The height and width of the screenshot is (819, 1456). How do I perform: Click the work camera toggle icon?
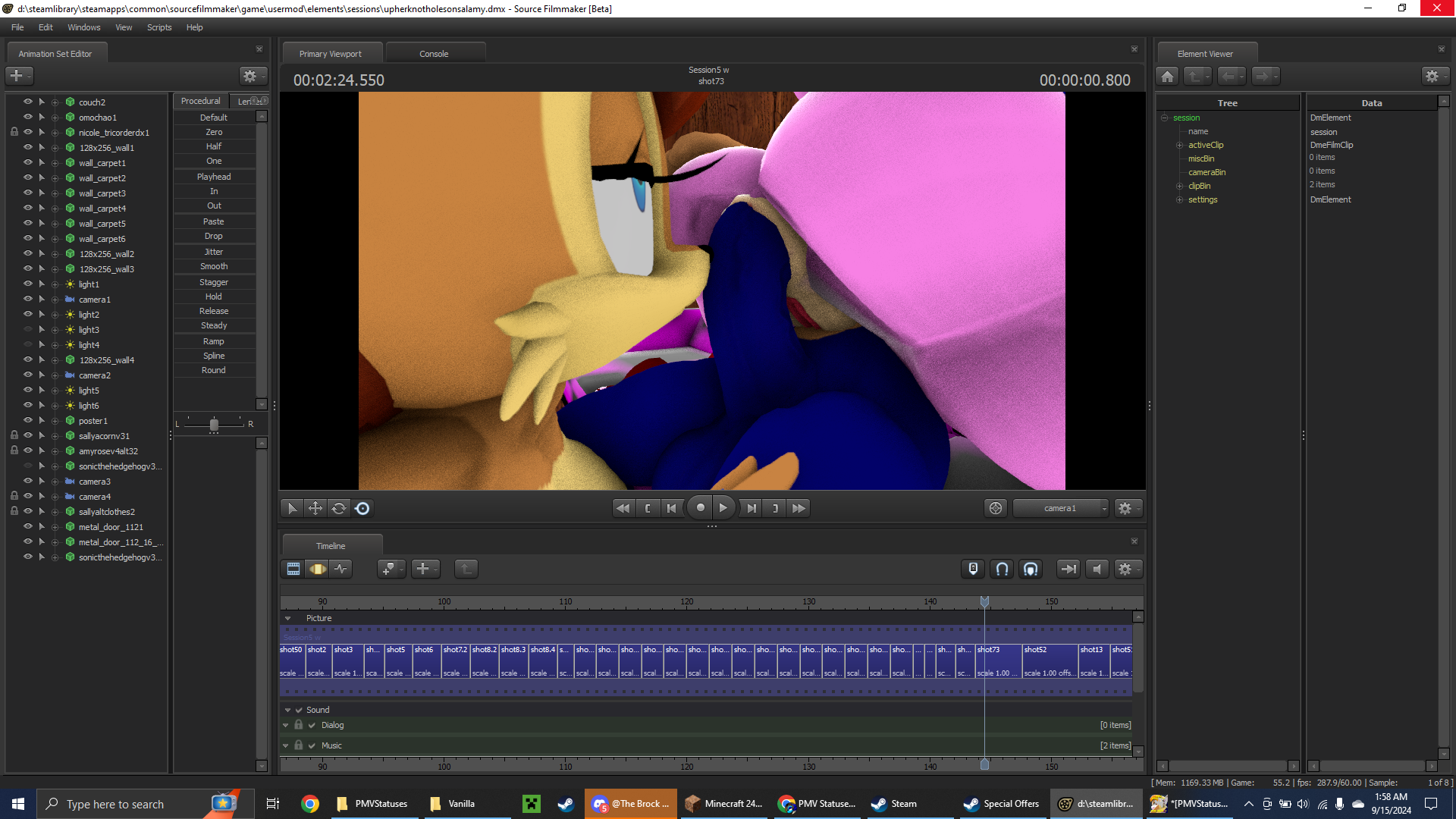[x=996, y=508]
